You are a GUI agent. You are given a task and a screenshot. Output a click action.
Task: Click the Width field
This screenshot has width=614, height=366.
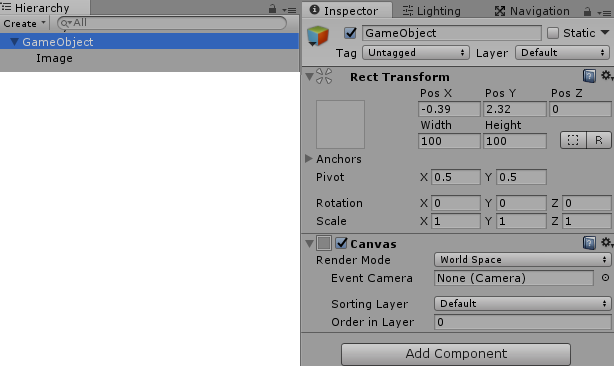[x=449, y=141]
